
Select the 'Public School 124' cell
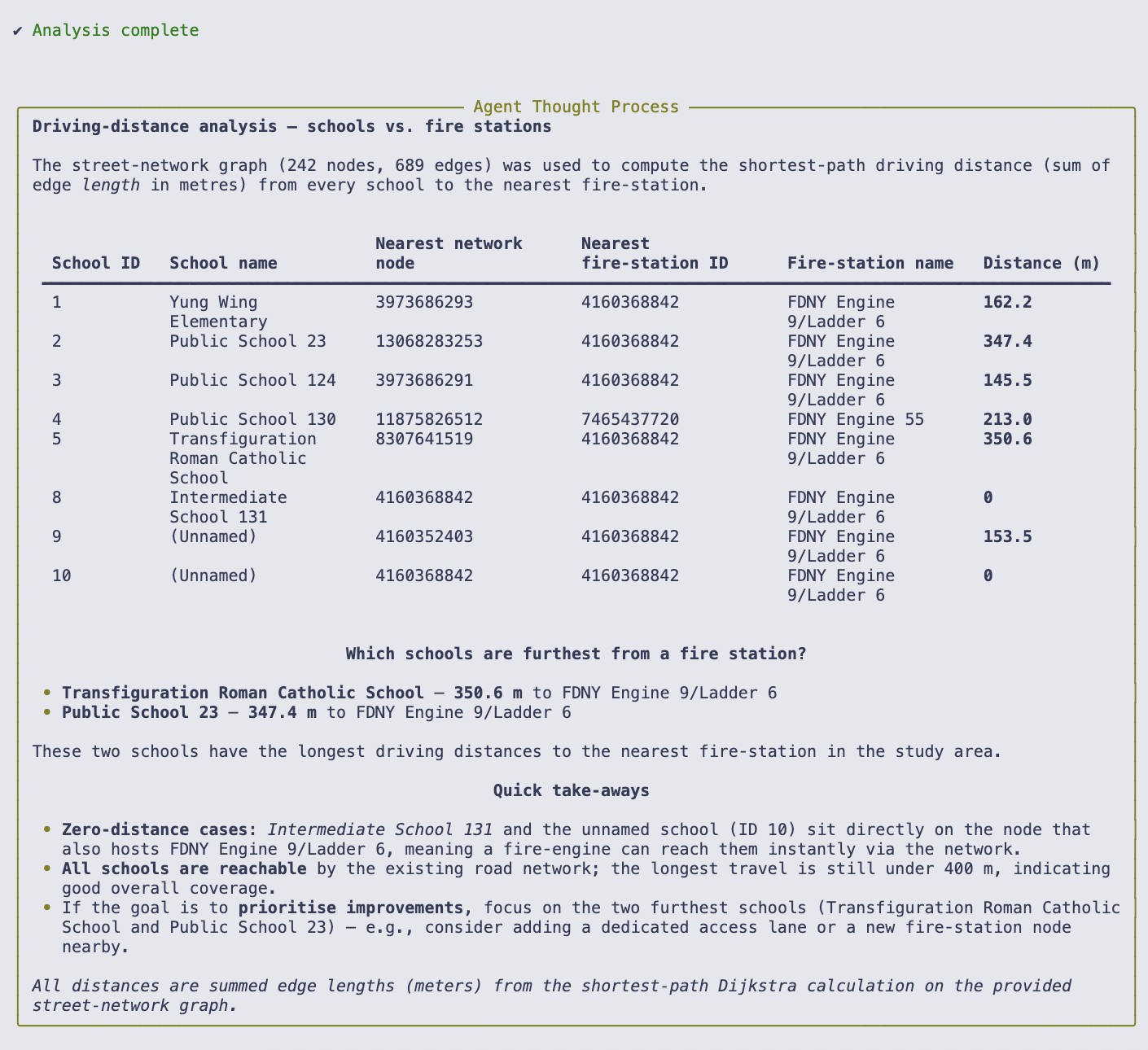point(252,380)
